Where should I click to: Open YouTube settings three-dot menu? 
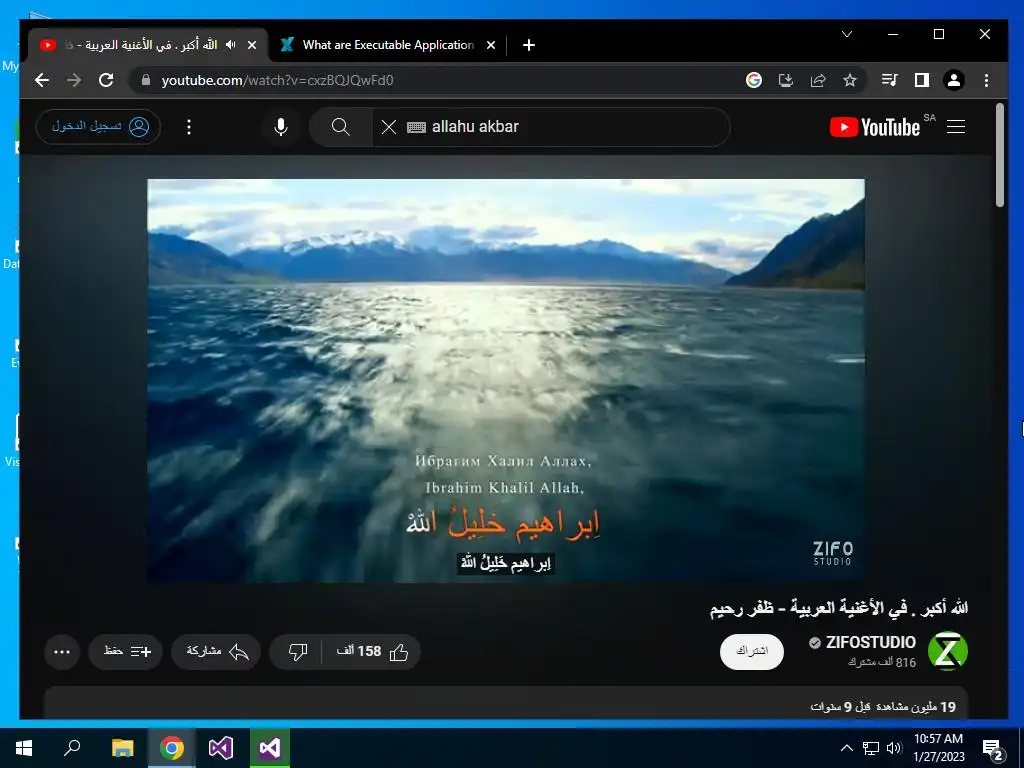coord(189,127)
